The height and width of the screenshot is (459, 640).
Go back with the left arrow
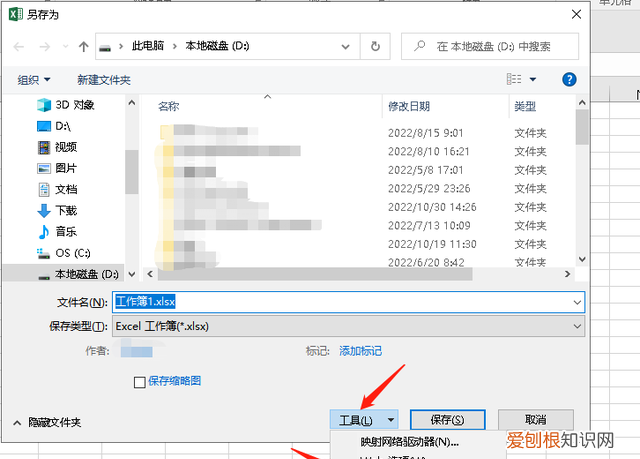point(19,47)
